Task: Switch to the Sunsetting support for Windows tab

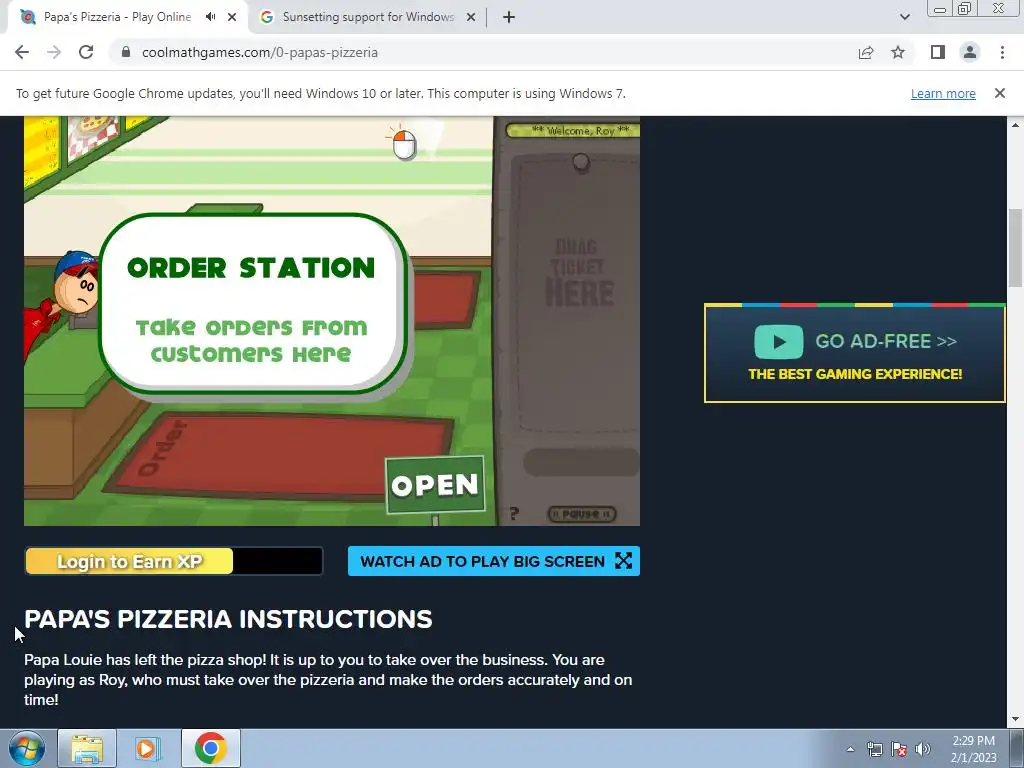Action: pyautogui.click(x=368, y=17)
